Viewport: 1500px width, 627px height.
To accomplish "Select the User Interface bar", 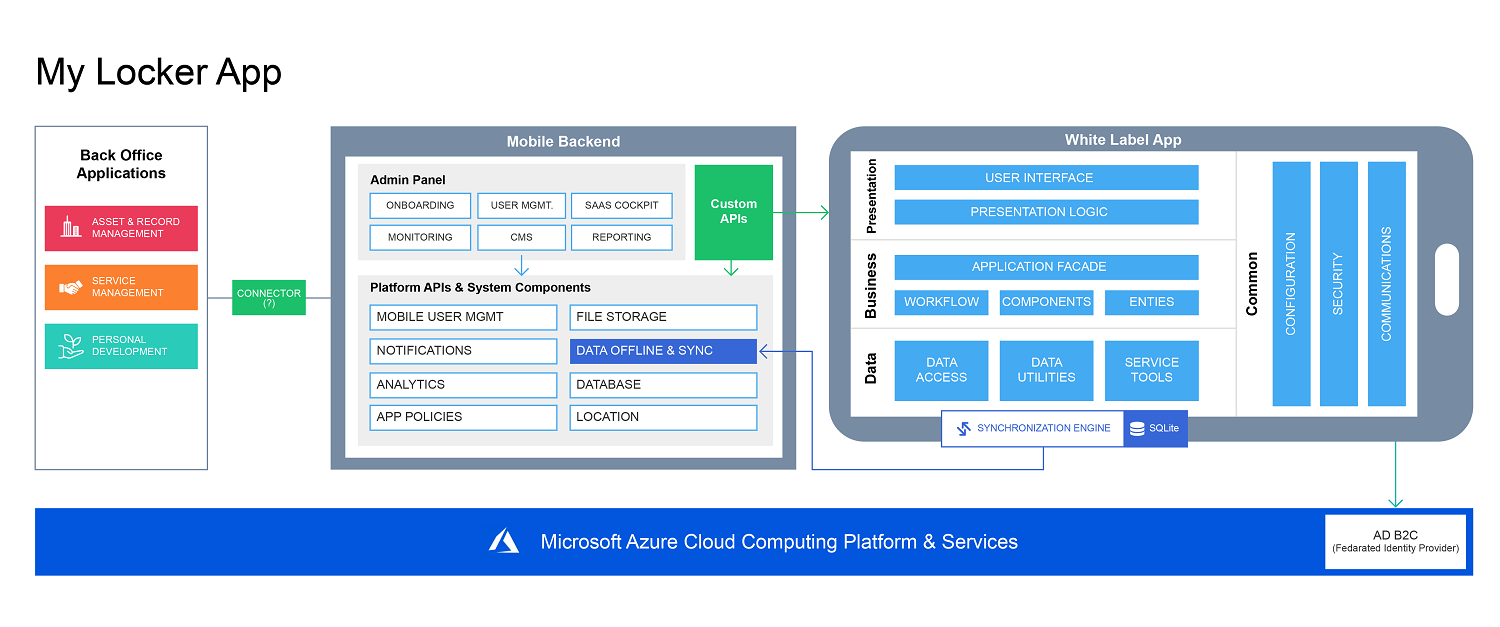I will click(1046, 178).
